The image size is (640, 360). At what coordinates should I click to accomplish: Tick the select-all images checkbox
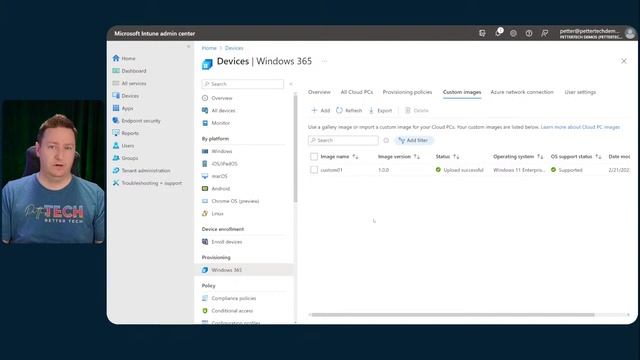(314, 156)
